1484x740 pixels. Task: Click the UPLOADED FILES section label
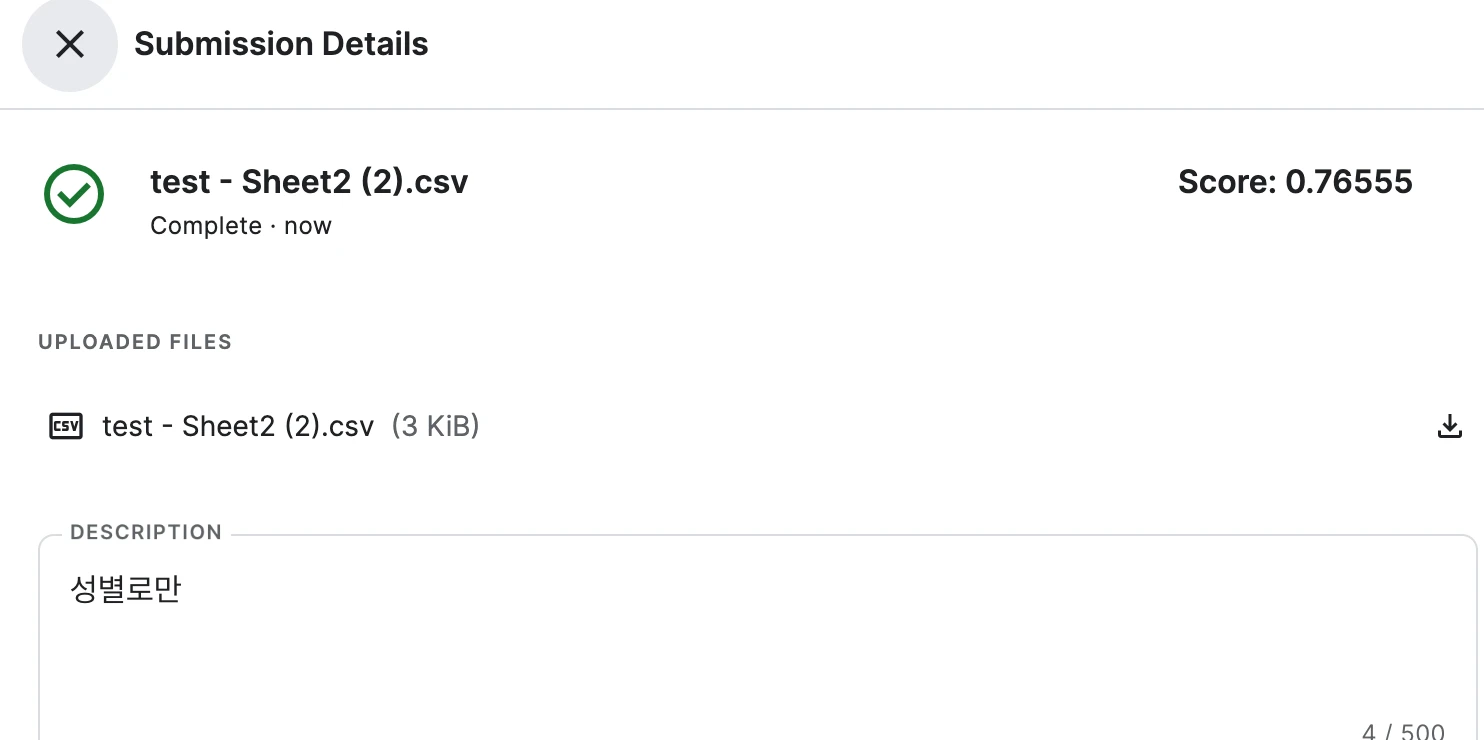(135, 342)
